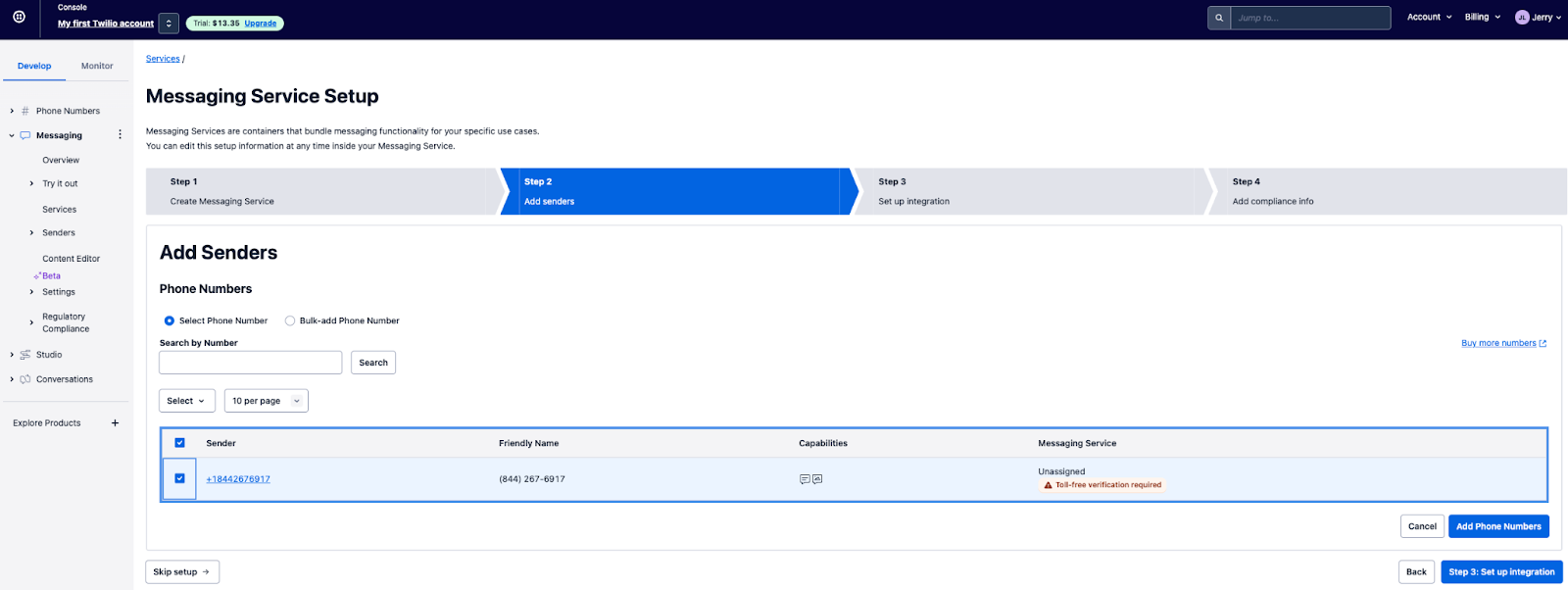Open the account switcher arrows
The image size is (1568, 590).
coord(169,24)
